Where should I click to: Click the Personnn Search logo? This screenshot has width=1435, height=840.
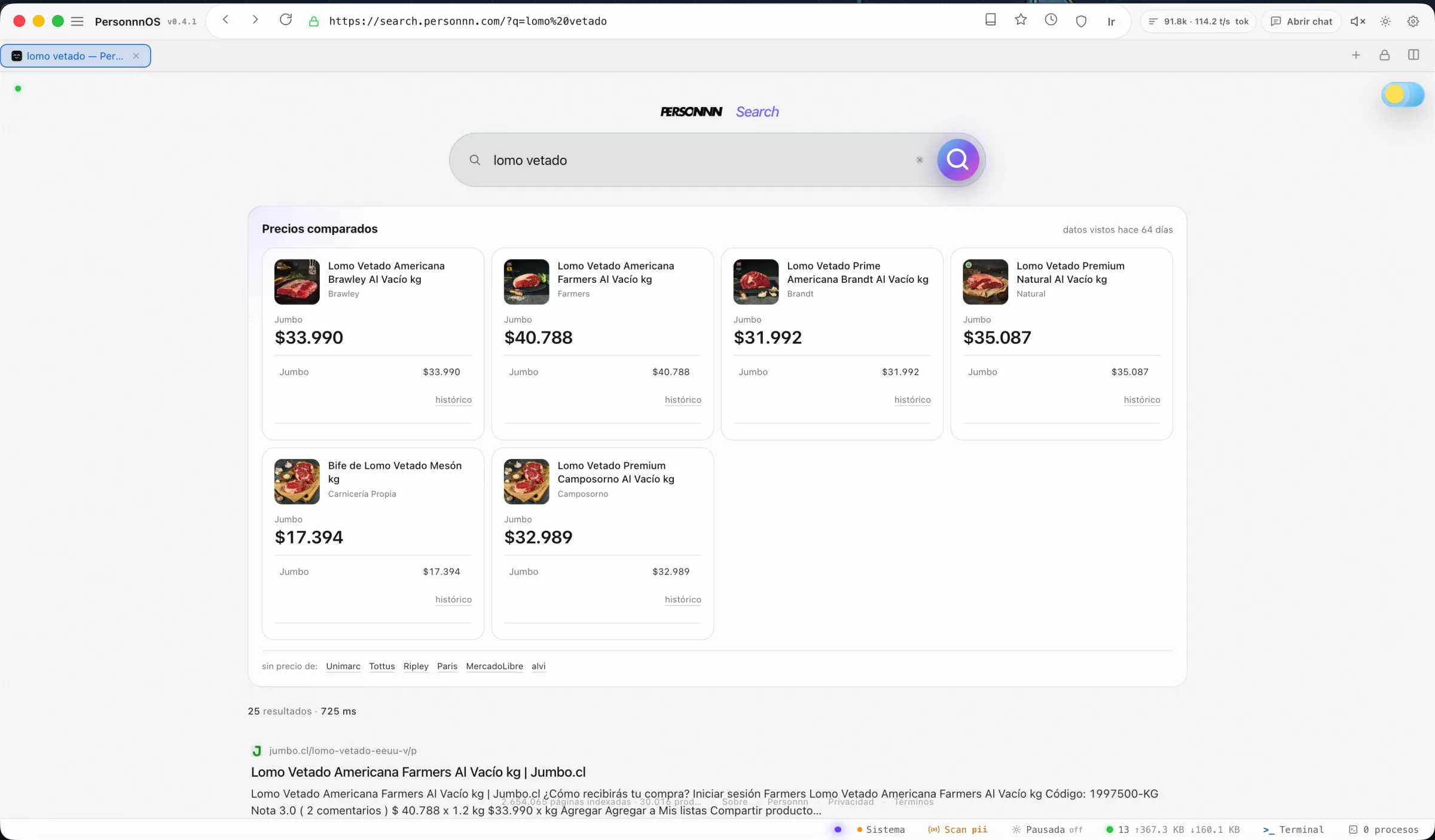point(719,112)
